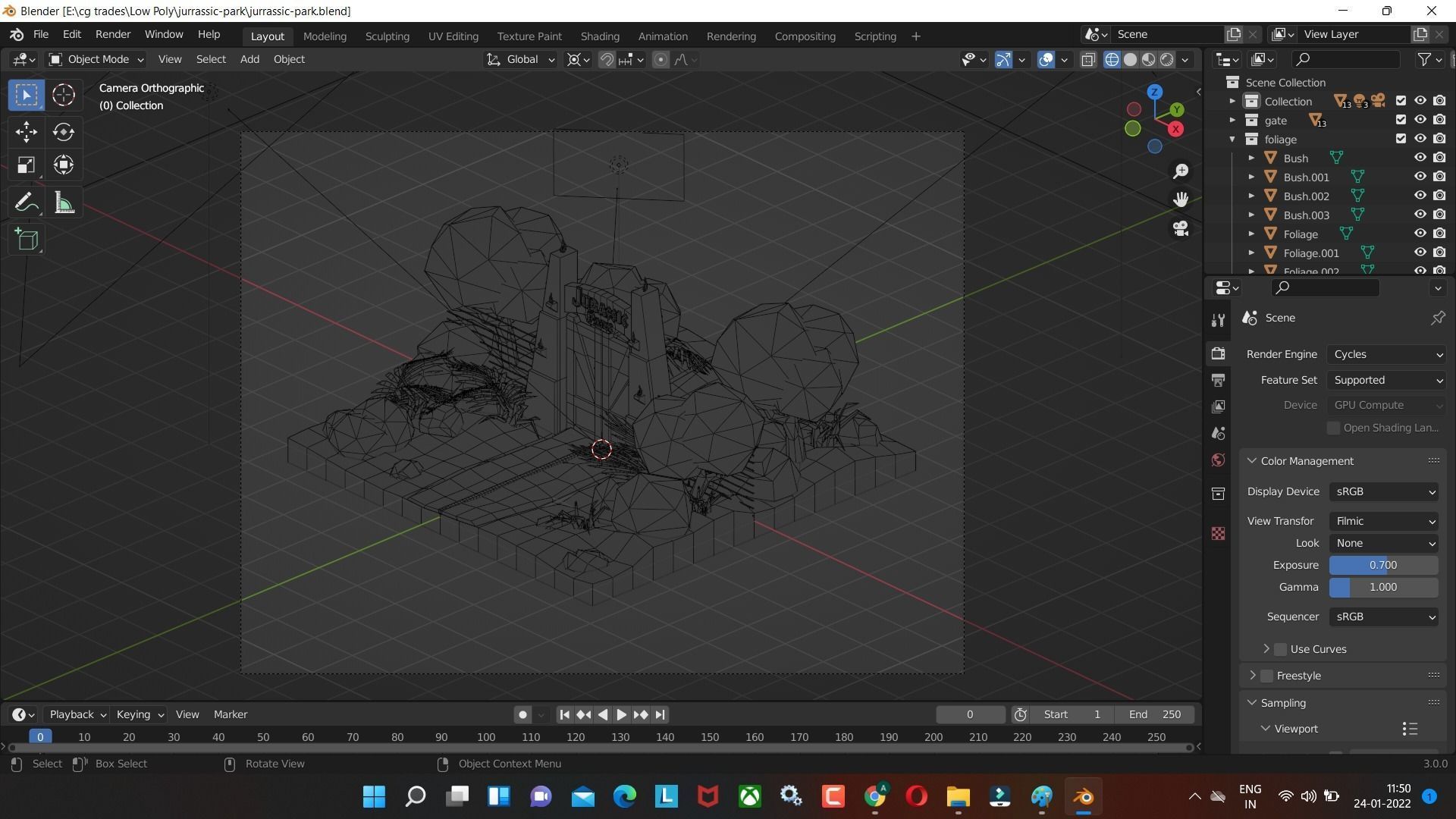Switch to wireframe viewport shading

pos(1112,60)
